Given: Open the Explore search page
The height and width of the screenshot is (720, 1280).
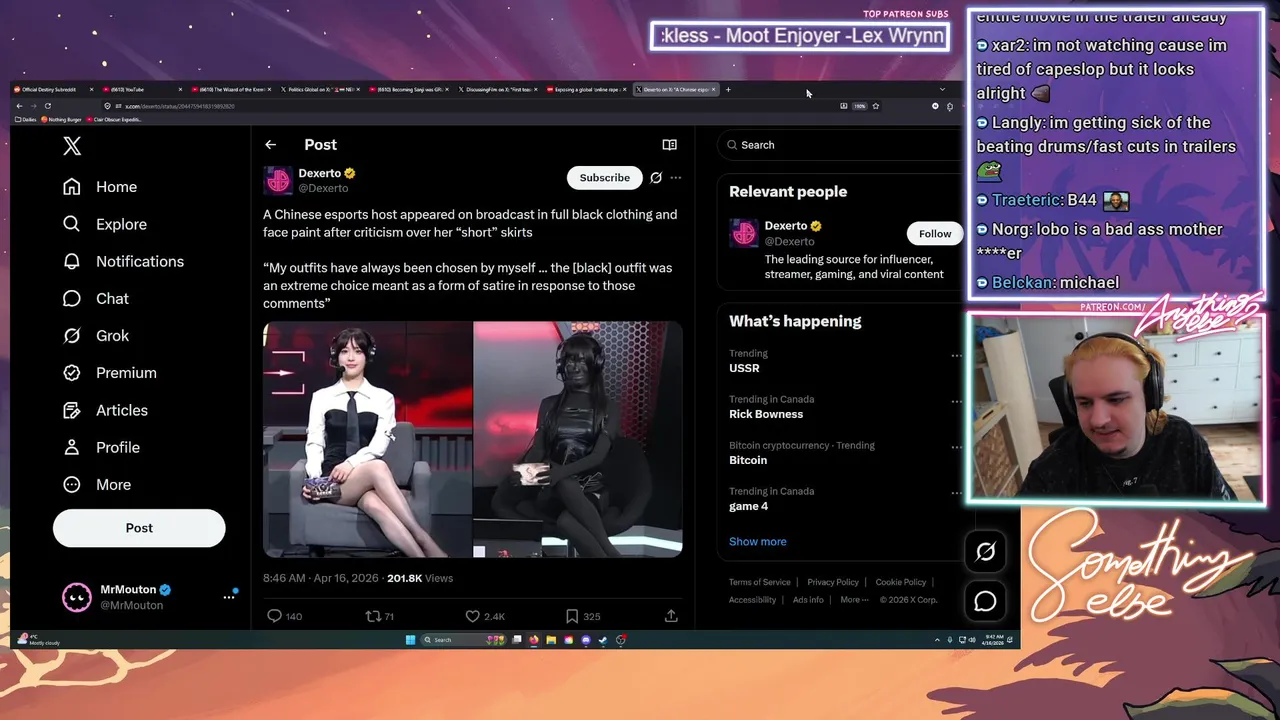Looking at the screenshot, I should pyautogui.click(x=105, y=224).
